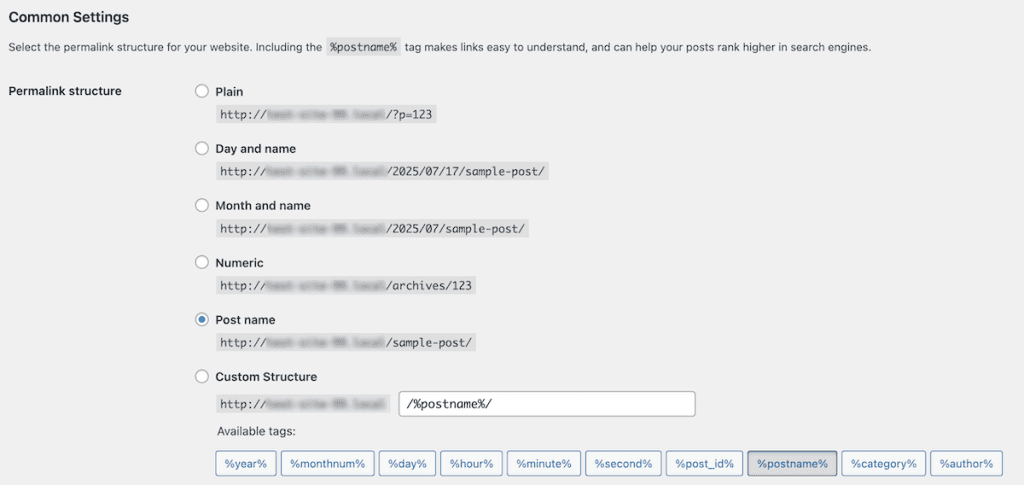Click the custom structure text field
This screenshot has width=1024, height=485.
546,404
